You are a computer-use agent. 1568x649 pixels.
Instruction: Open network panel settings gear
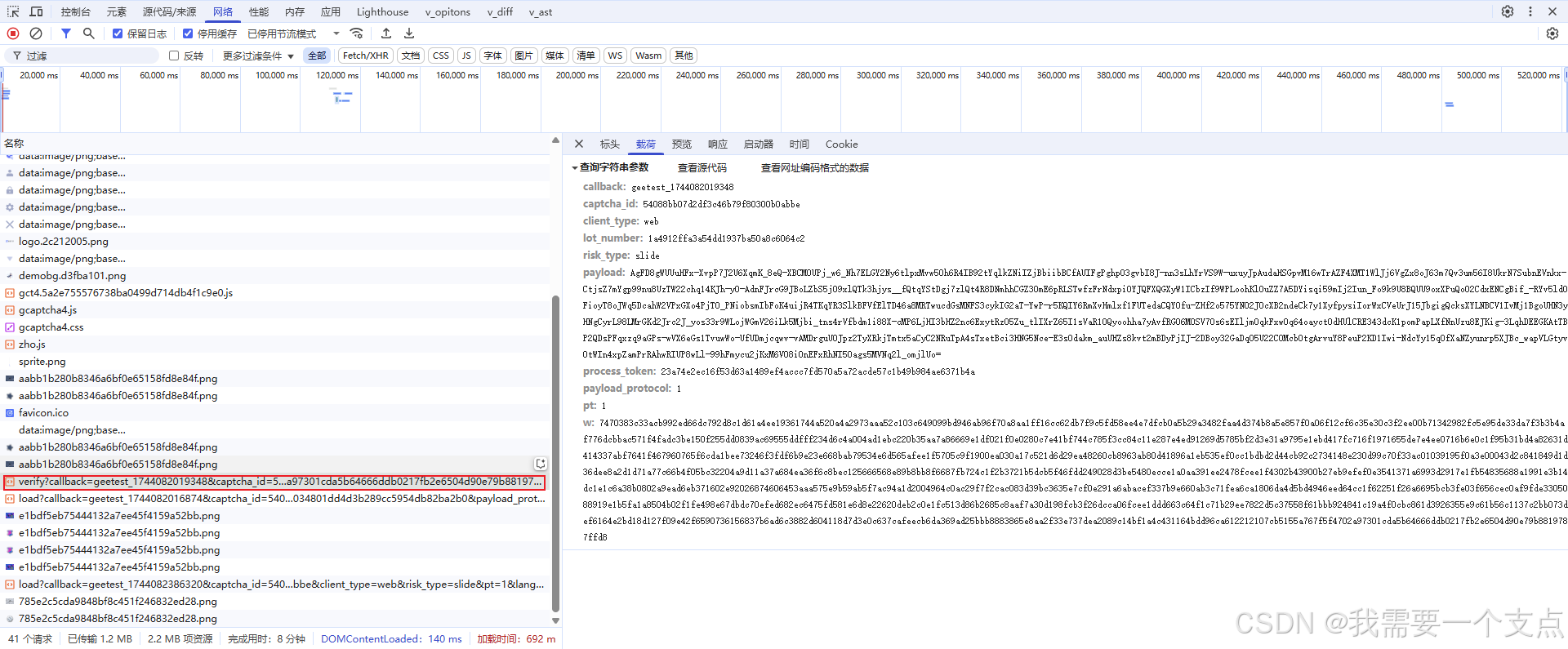(1552, 33)
